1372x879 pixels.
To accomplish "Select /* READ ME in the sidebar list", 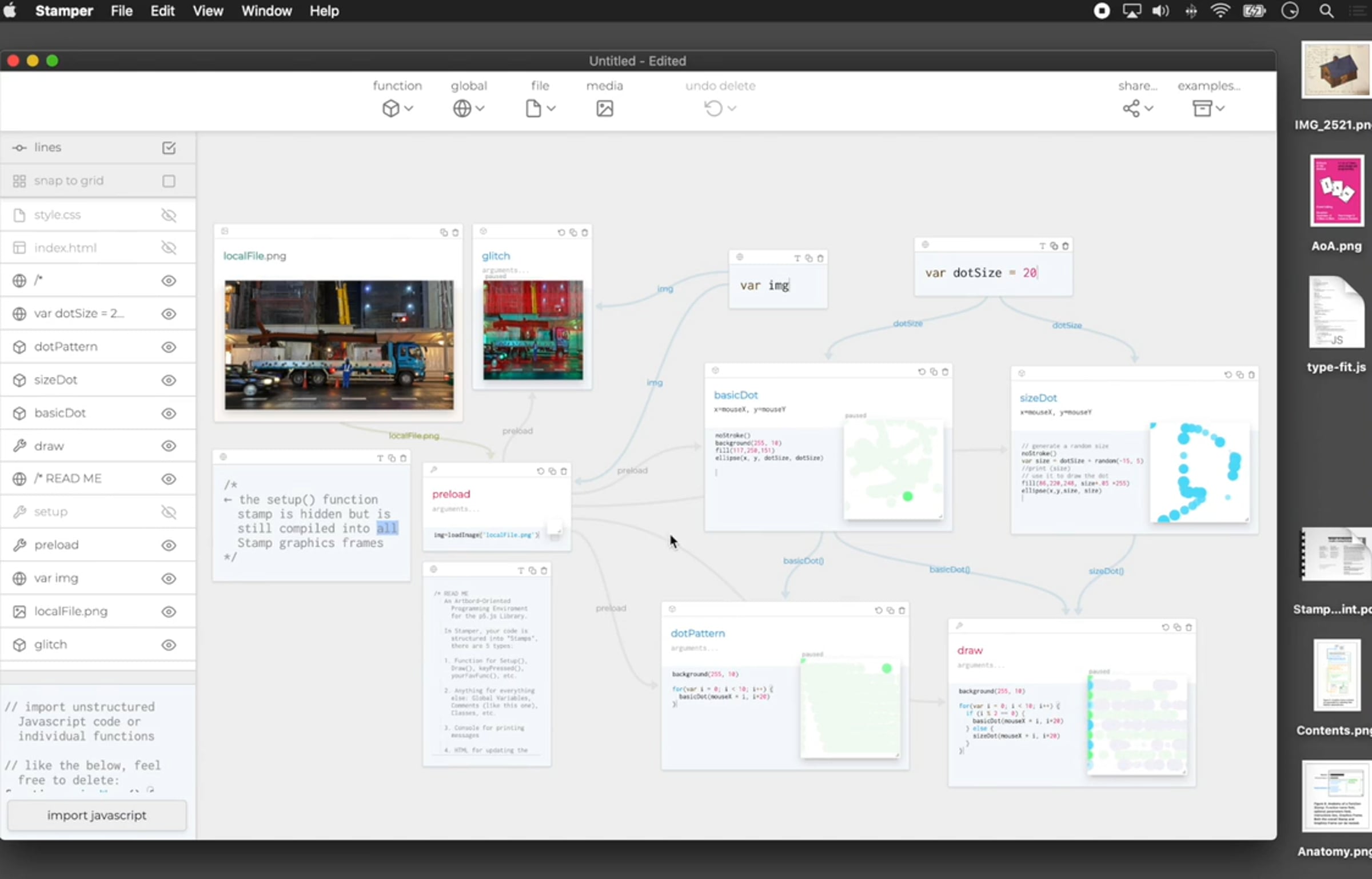I will click(x=98, y=479).
